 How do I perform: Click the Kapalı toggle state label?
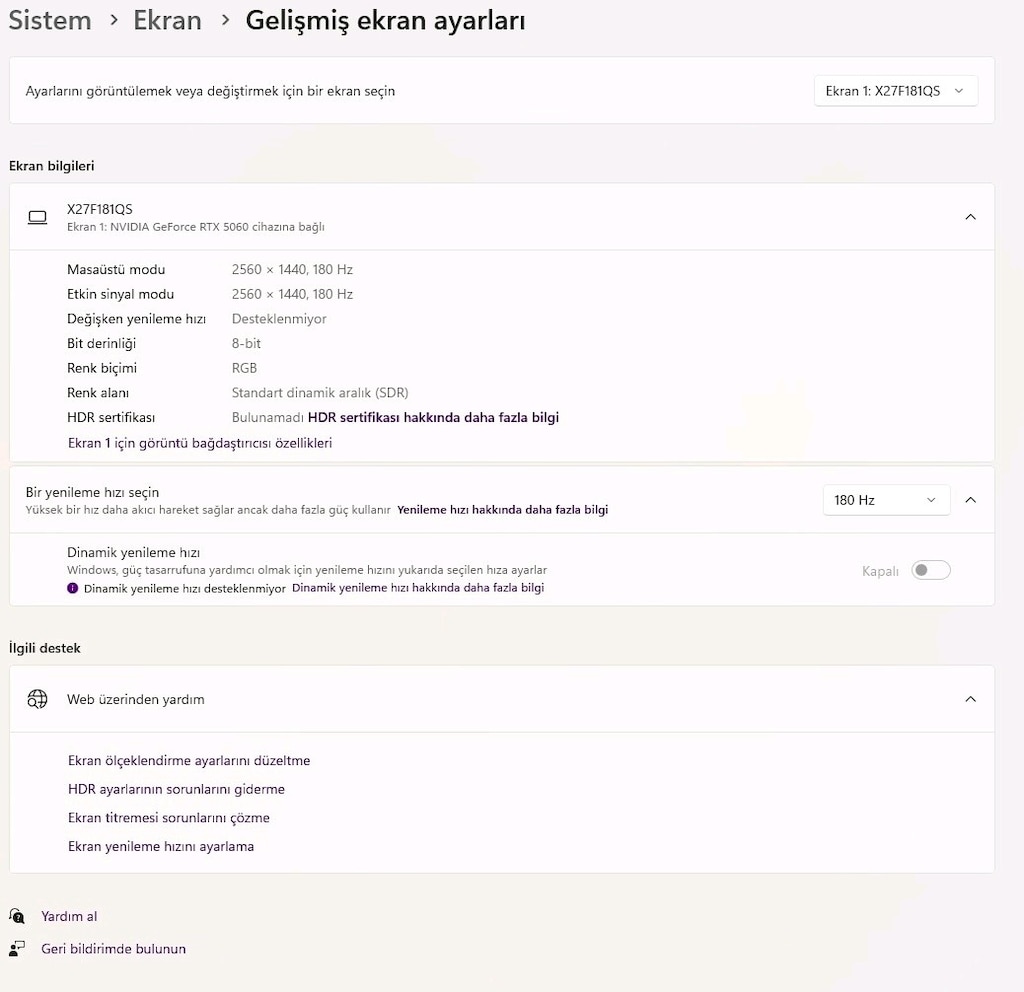[880, 571]
